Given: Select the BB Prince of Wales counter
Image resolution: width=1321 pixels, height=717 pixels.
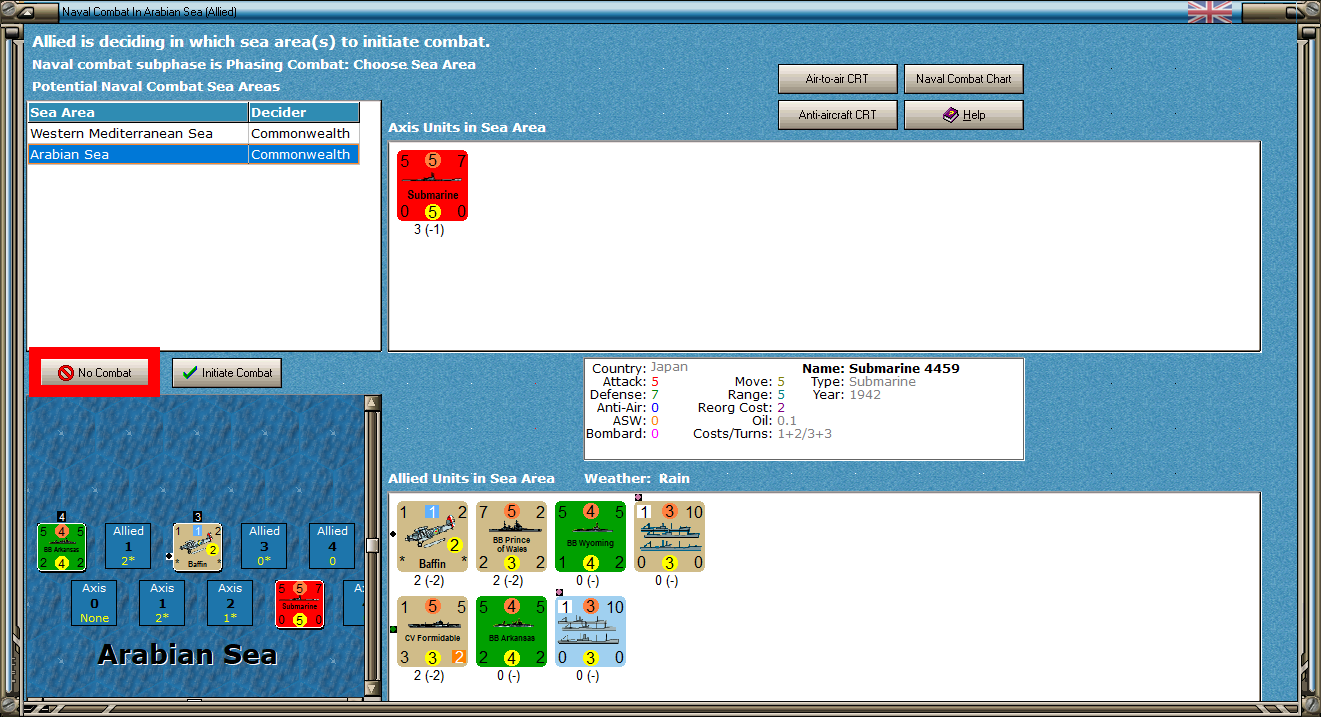Looking at the screenshot, I should (511, 536).
